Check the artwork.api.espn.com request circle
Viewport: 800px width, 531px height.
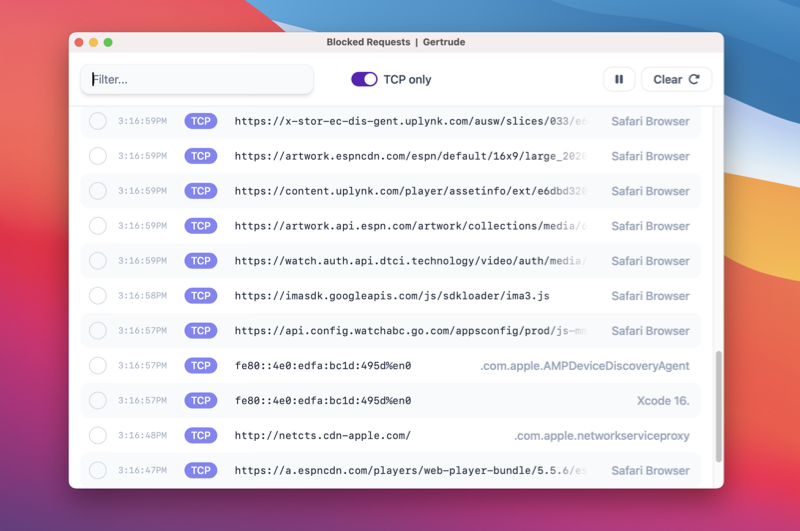pyautogui.click(x=98, y=226)
